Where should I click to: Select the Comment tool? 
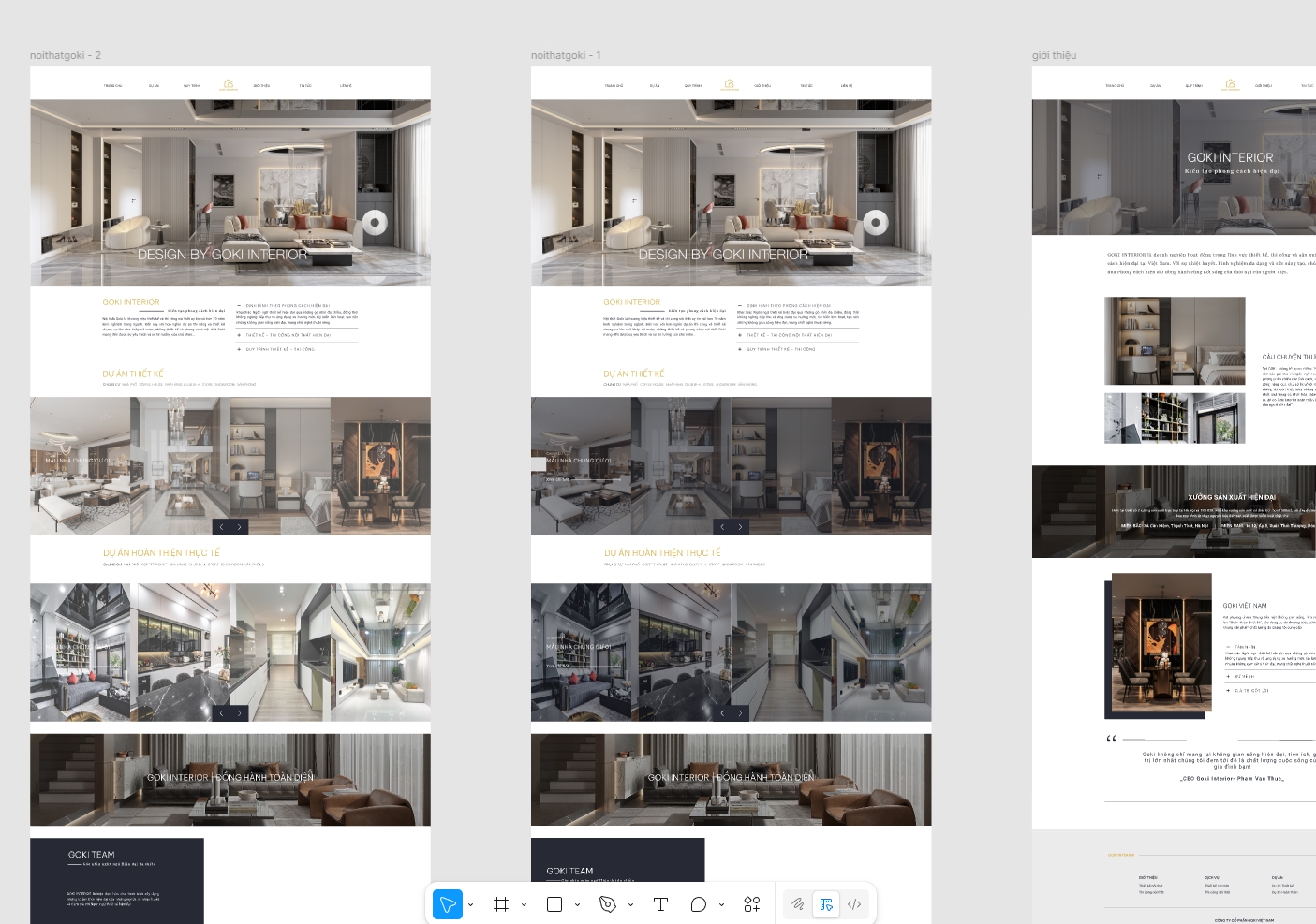[698, 904]
